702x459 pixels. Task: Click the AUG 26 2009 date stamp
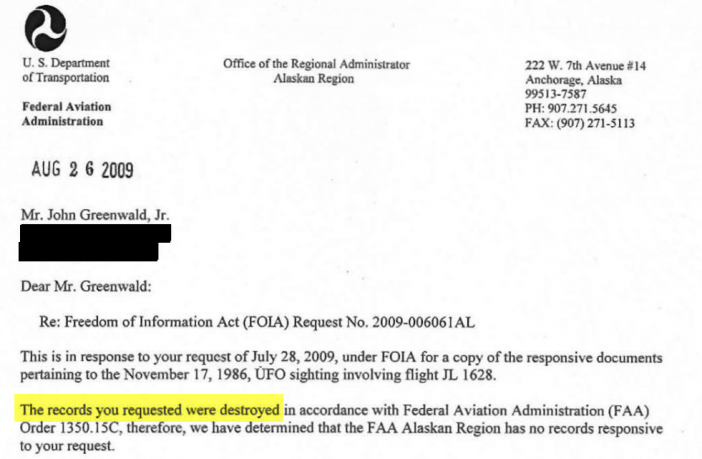(82, 170)
